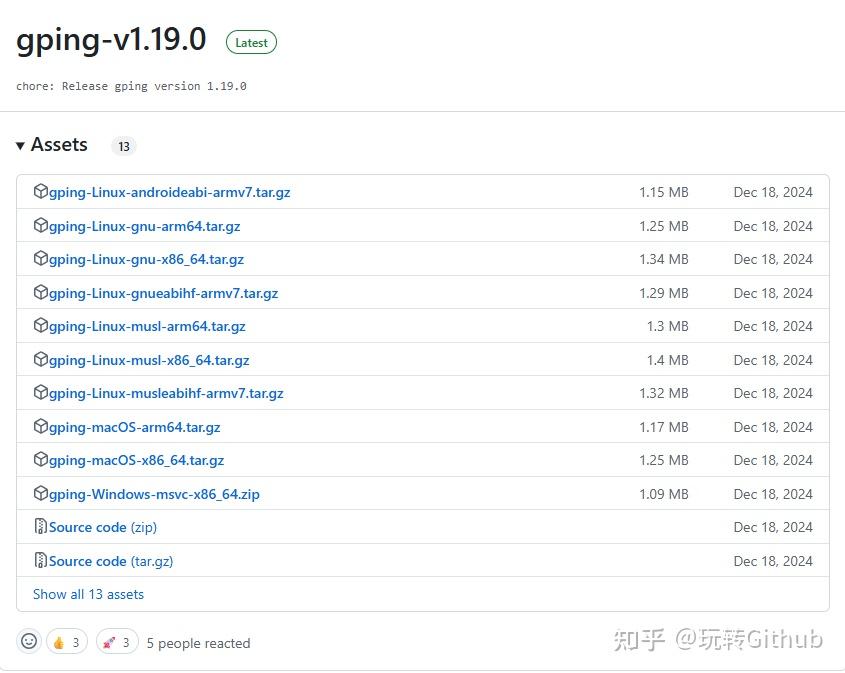Click the Assets heading label
The width and height of the screenshot is (845, 673).
click(x=59, y=144)
